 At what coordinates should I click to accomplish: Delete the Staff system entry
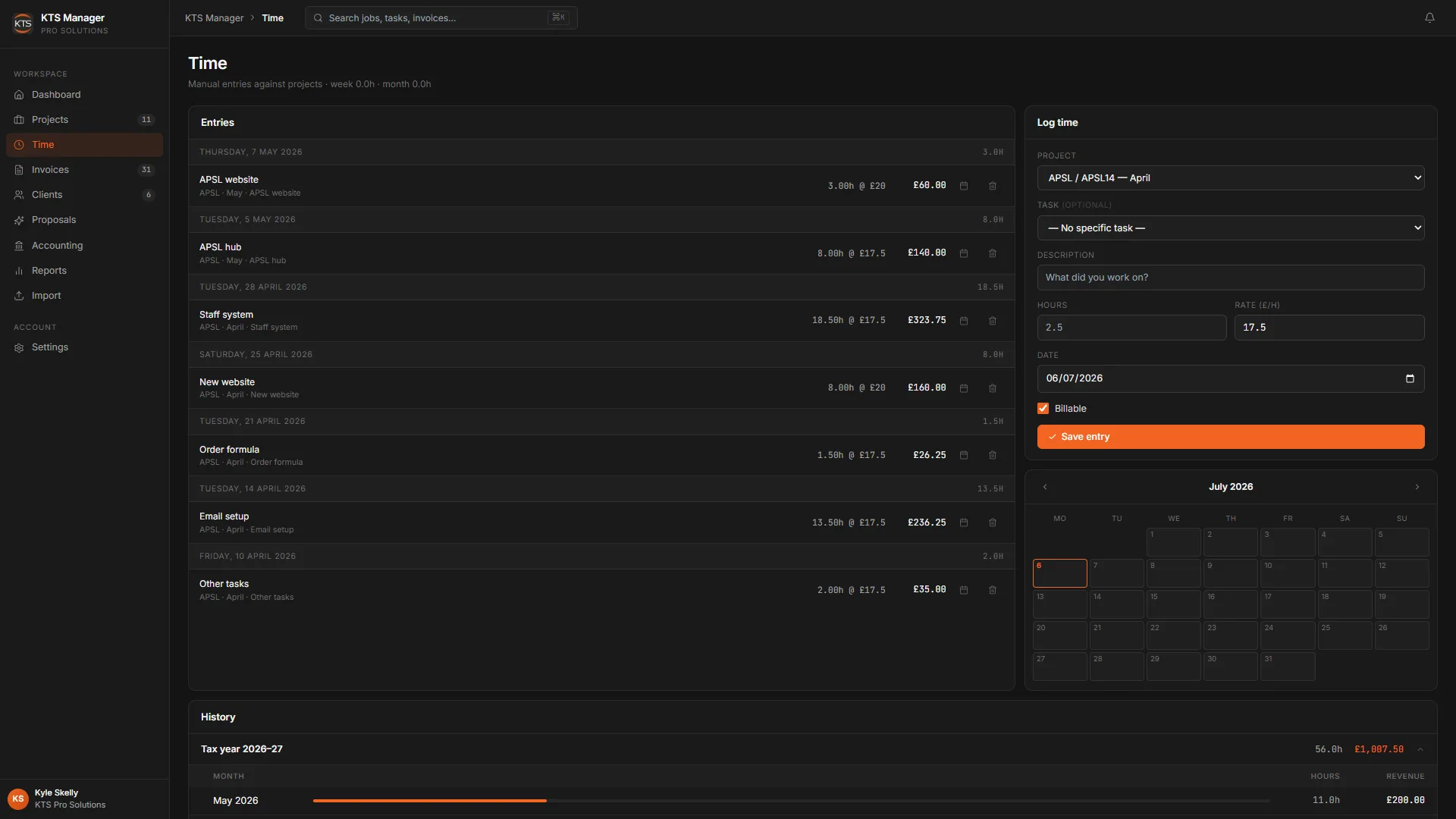(x=993, y=321)
